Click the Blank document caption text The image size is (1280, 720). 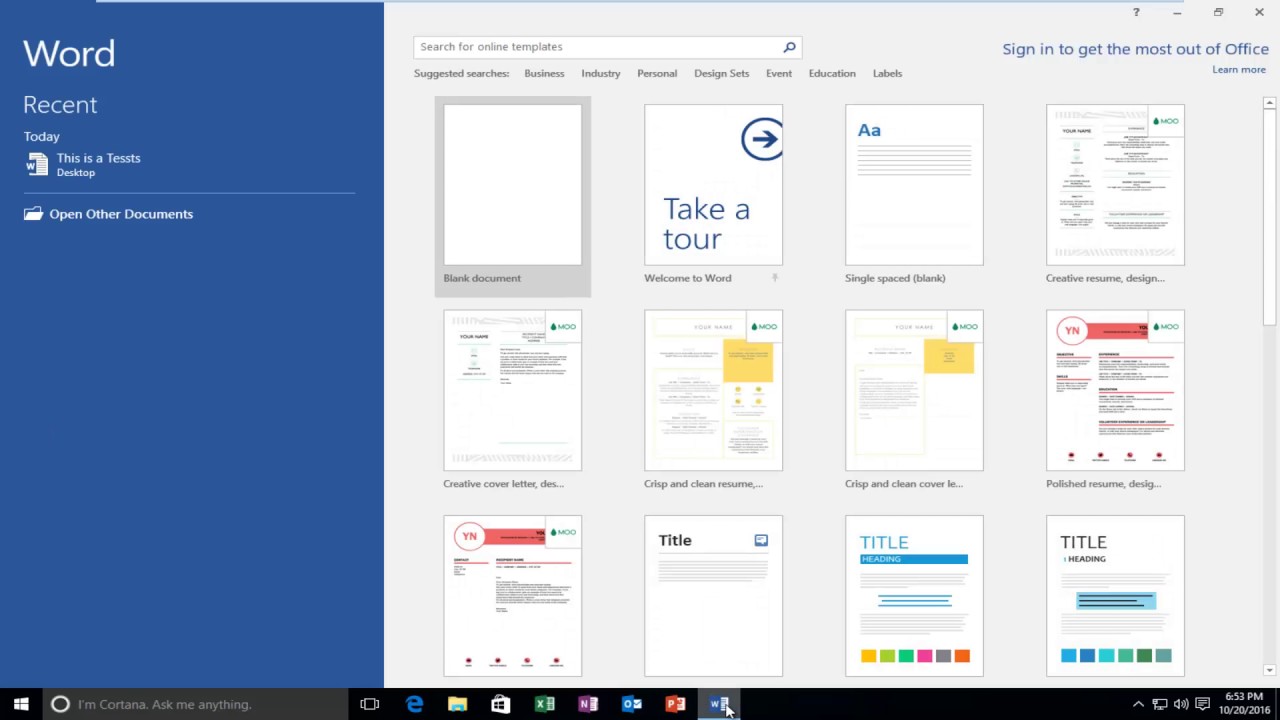click(x=482, y=278)
